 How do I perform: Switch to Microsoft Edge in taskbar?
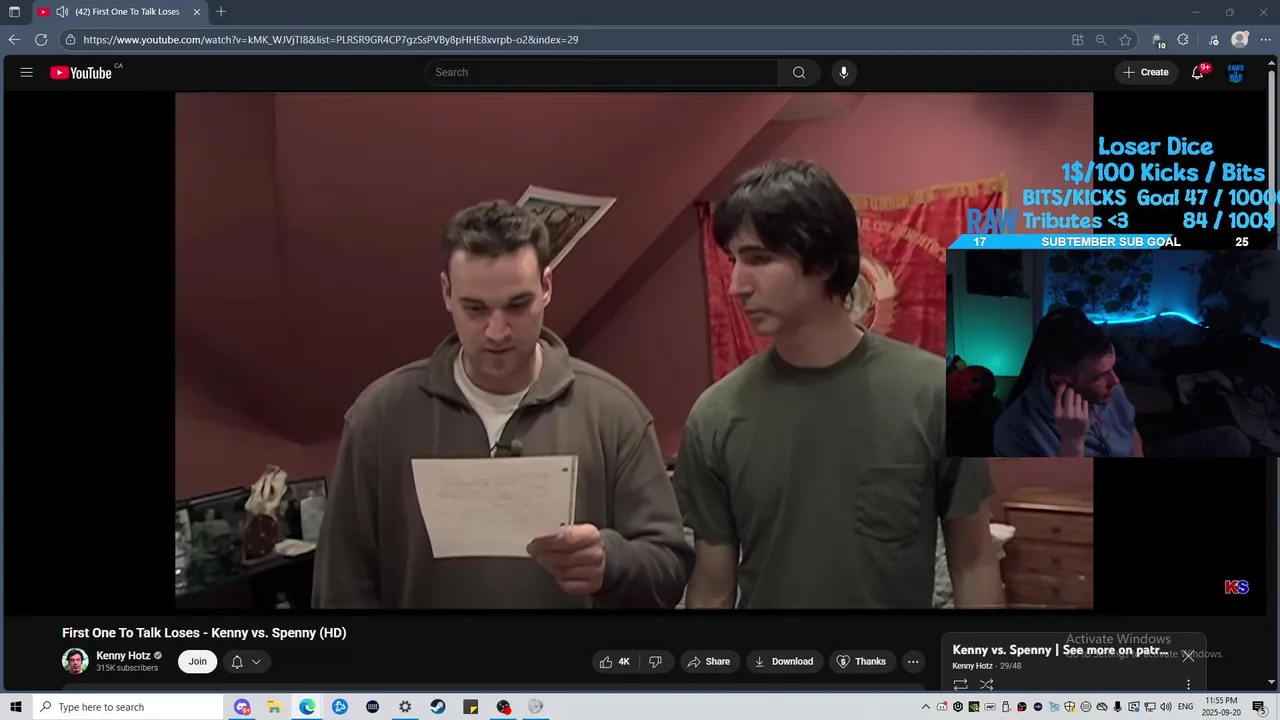(x=307, y=707)
